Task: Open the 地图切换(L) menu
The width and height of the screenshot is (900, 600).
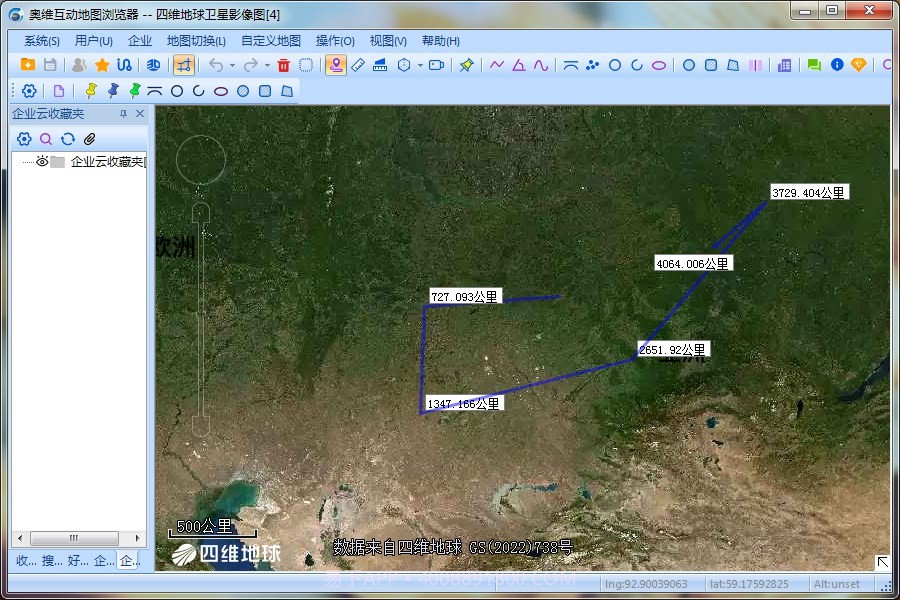Action: coord(194,41)
